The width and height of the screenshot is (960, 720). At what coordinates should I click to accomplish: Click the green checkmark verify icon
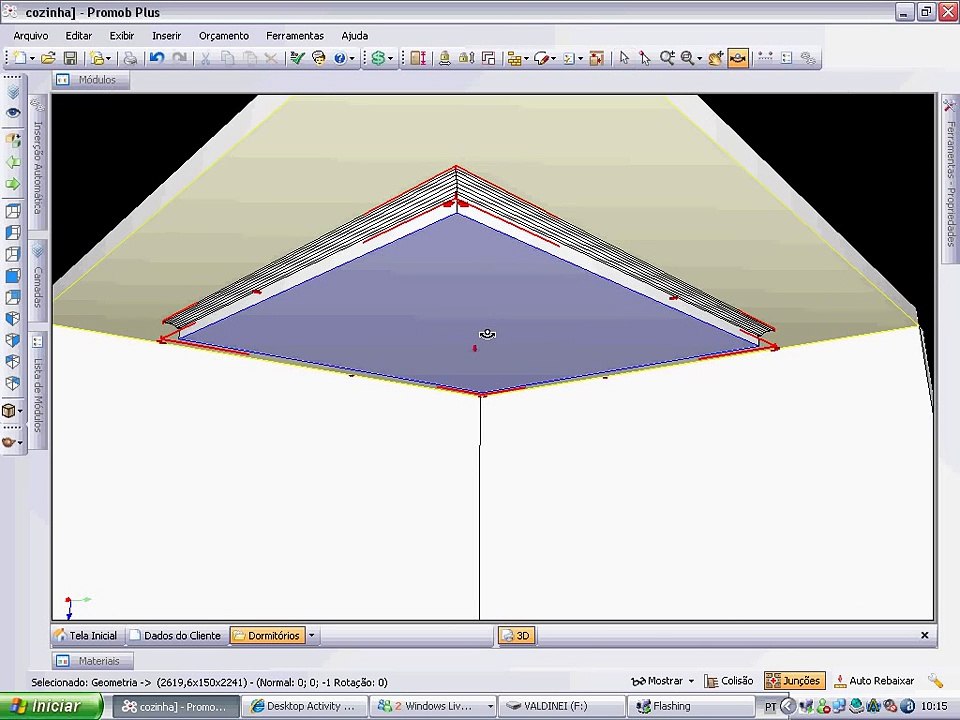pyautogui.click(x=297, y=58)
